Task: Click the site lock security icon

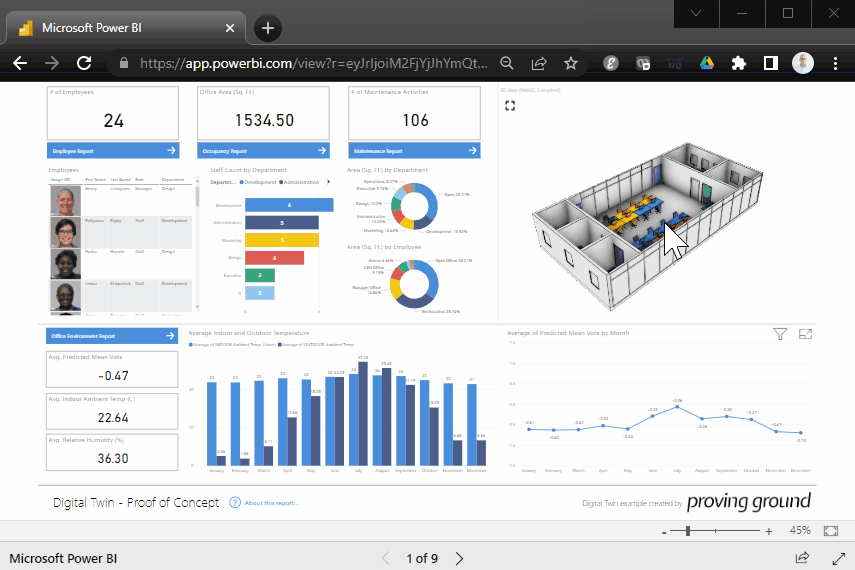Action: [x=124, y=63]
